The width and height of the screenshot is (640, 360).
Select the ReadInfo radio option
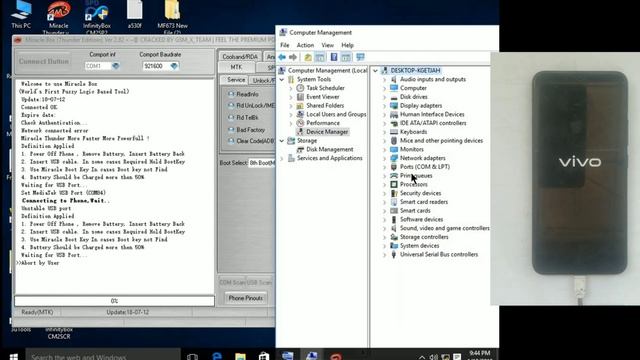tap(231, 94)
